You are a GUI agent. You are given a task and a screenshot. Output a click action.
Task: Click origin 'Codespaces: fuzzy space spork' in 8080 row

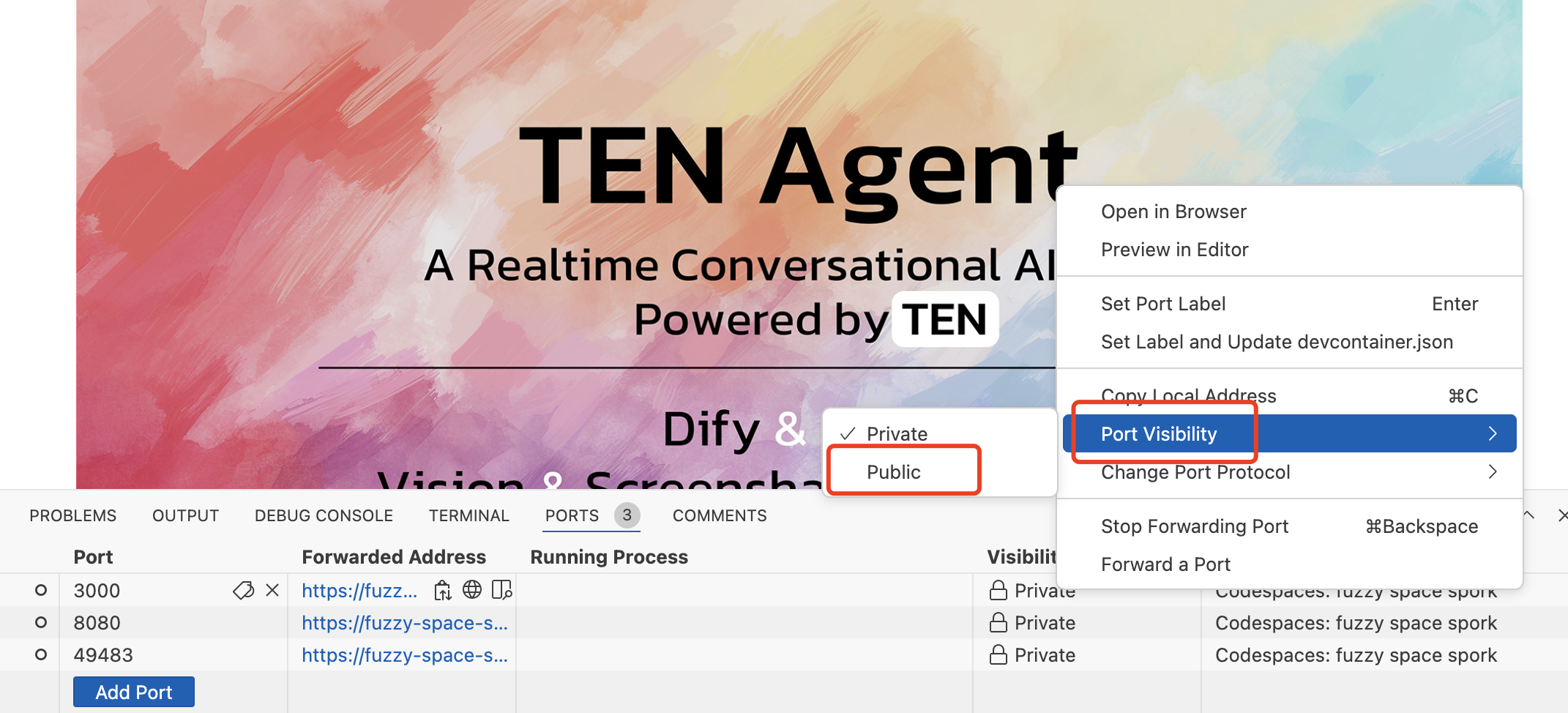(x=1356, y=622)
